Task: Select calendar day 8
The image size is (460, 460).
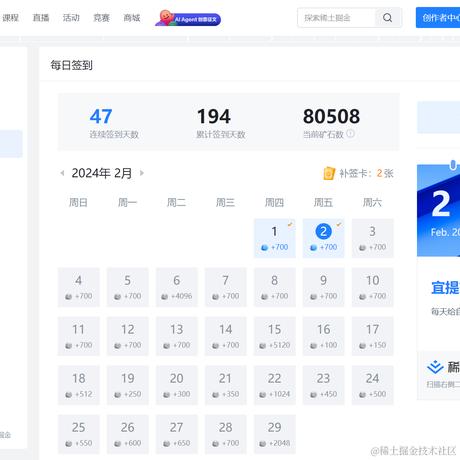Action: 275,287
